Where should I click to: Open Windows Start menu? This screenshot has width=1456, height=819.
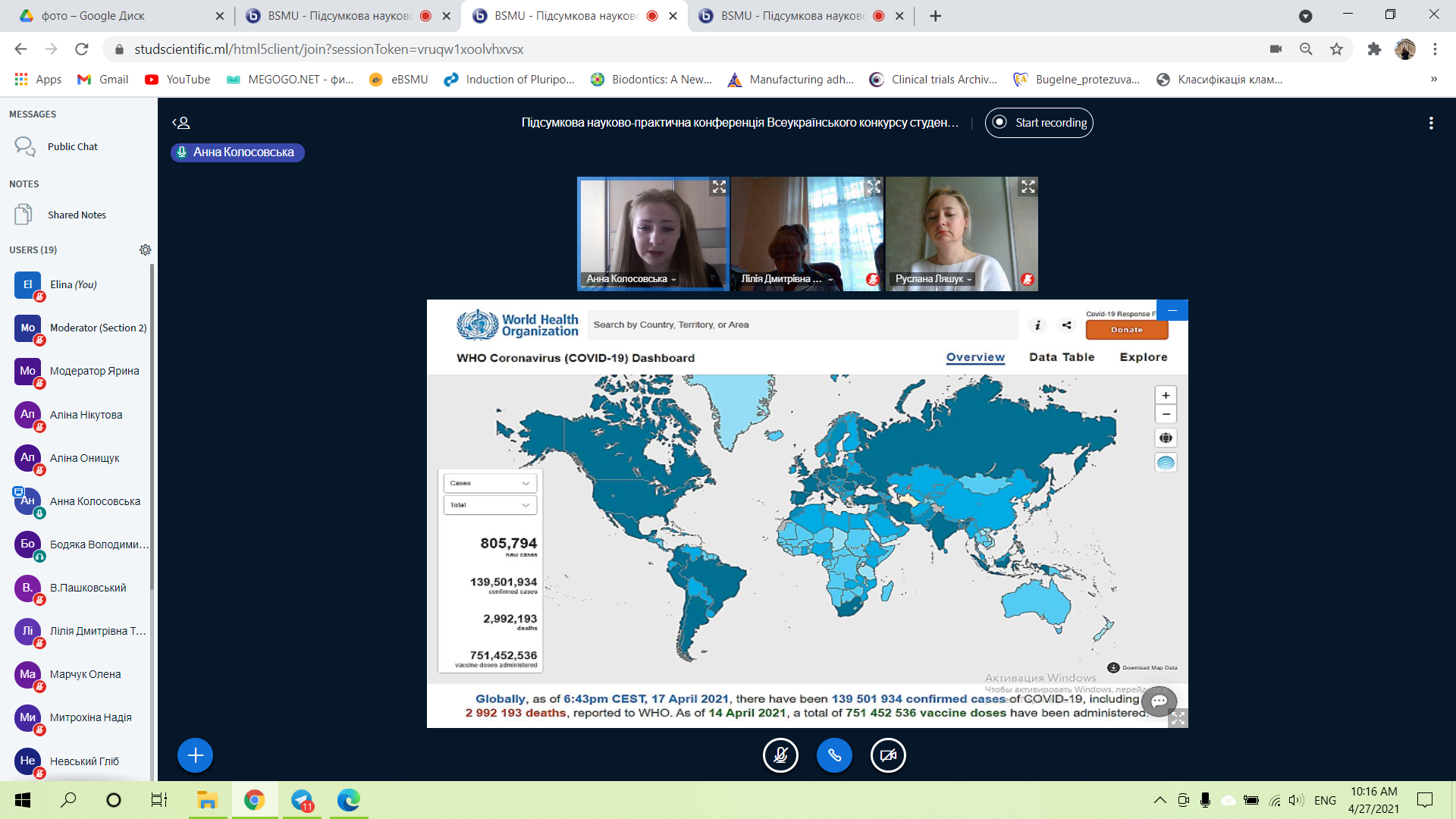point(23,800)
